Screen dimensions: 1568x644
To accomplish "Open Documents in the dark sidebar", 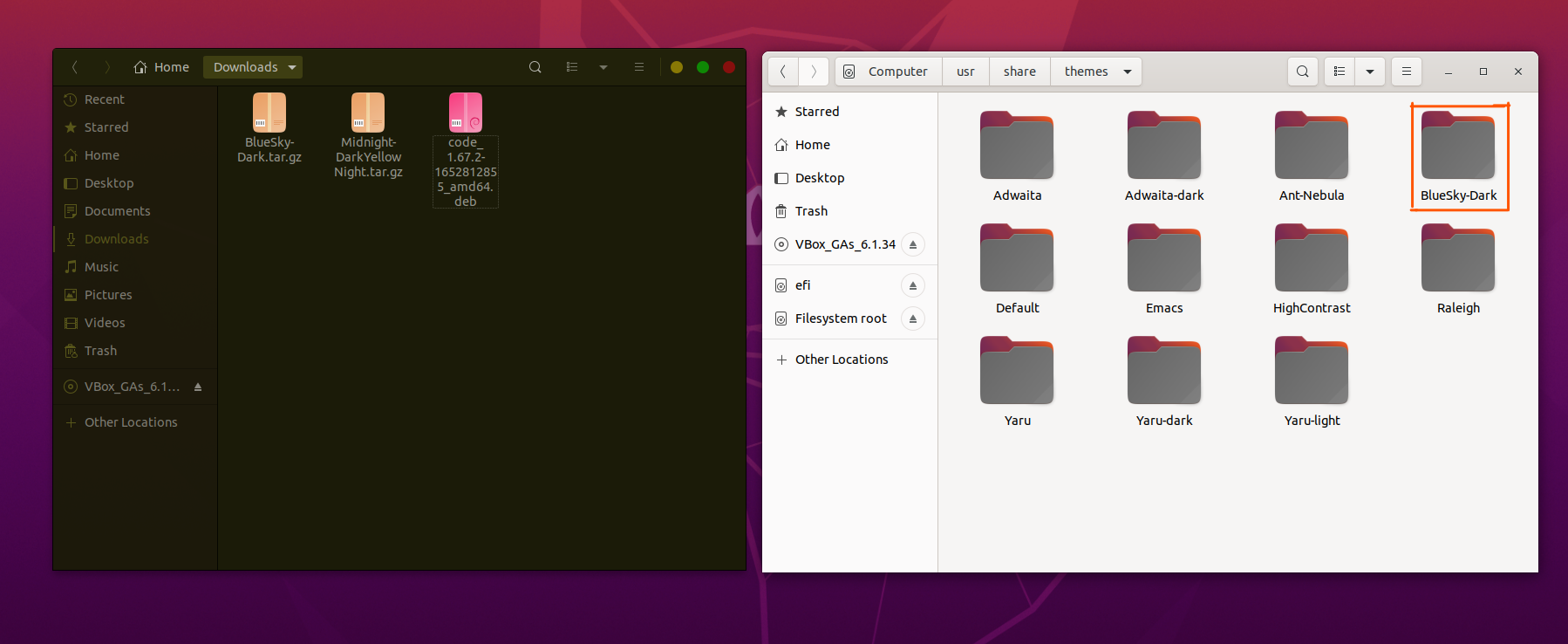I will [x=135, y=211].
